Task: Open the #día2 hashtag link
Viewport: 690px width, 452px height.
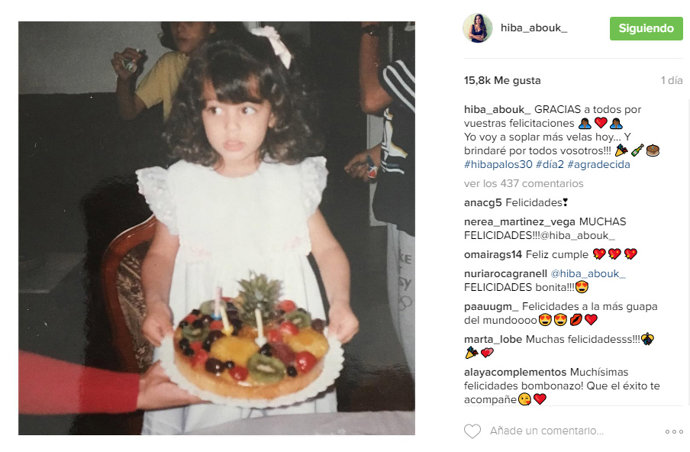Action: point(550,165)
